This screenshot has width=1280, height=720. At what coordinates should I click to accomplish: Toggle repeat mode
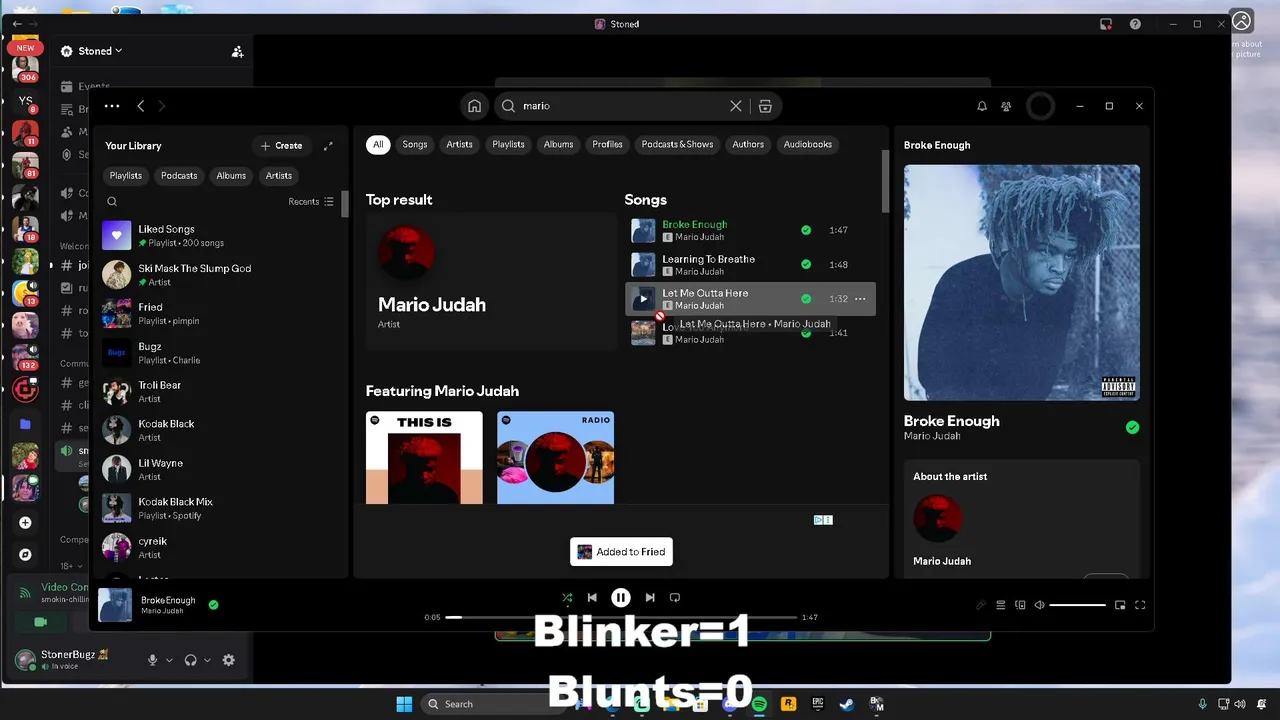click(675, 598)
